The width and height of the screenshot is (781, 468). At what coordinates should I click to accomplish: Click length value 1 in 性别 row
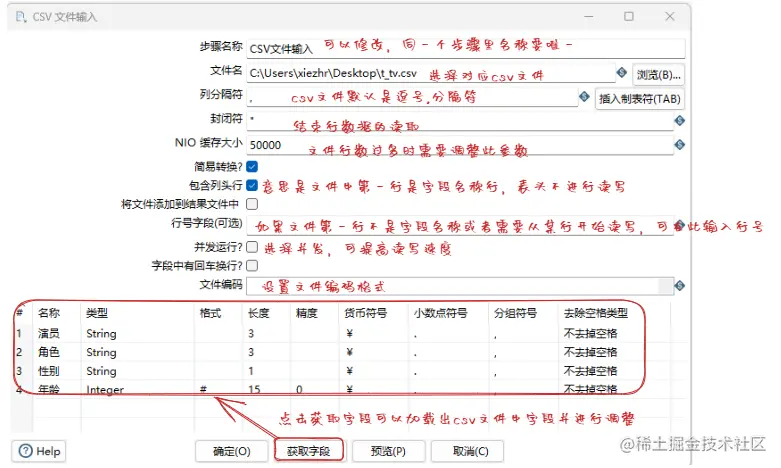251,371
